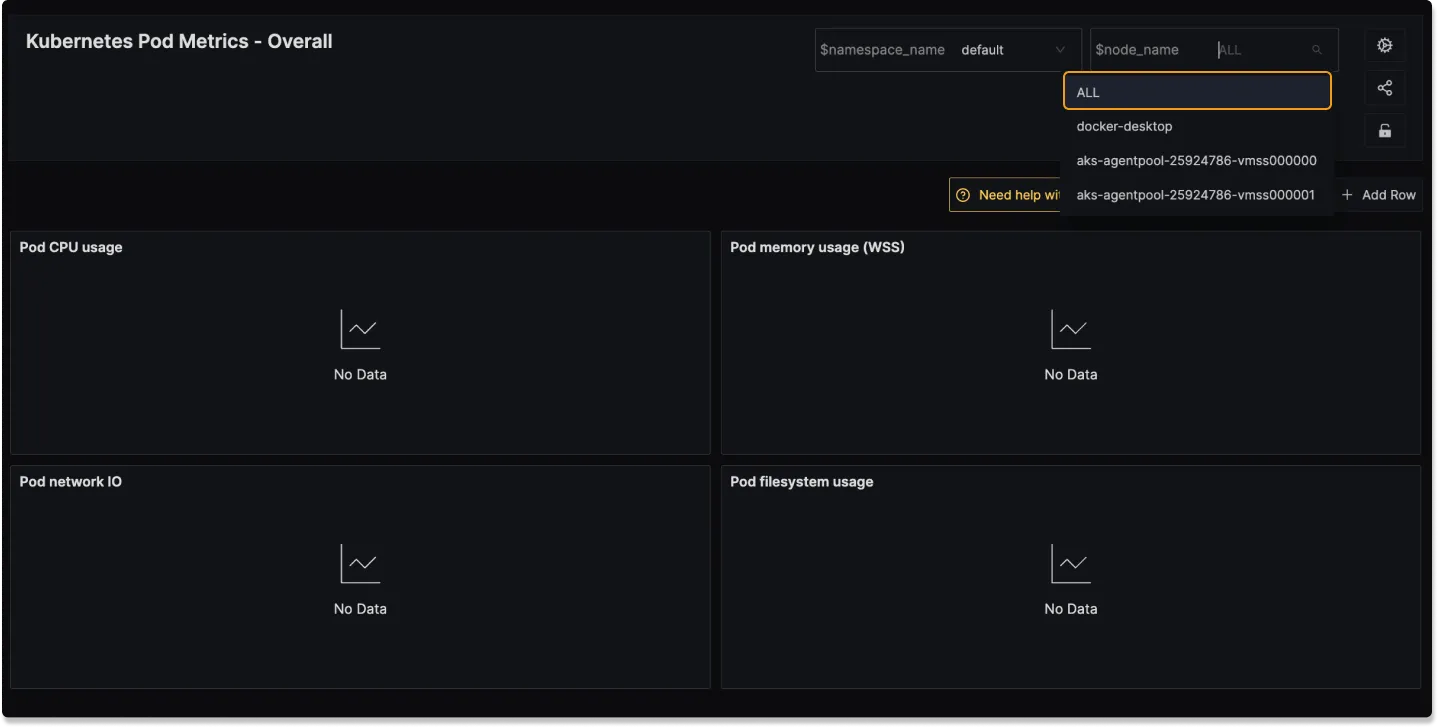This screenshot has width=1438, height=728.
Task: Click Pod memory usage (WSS) title
Action: [x=817, y=247]
